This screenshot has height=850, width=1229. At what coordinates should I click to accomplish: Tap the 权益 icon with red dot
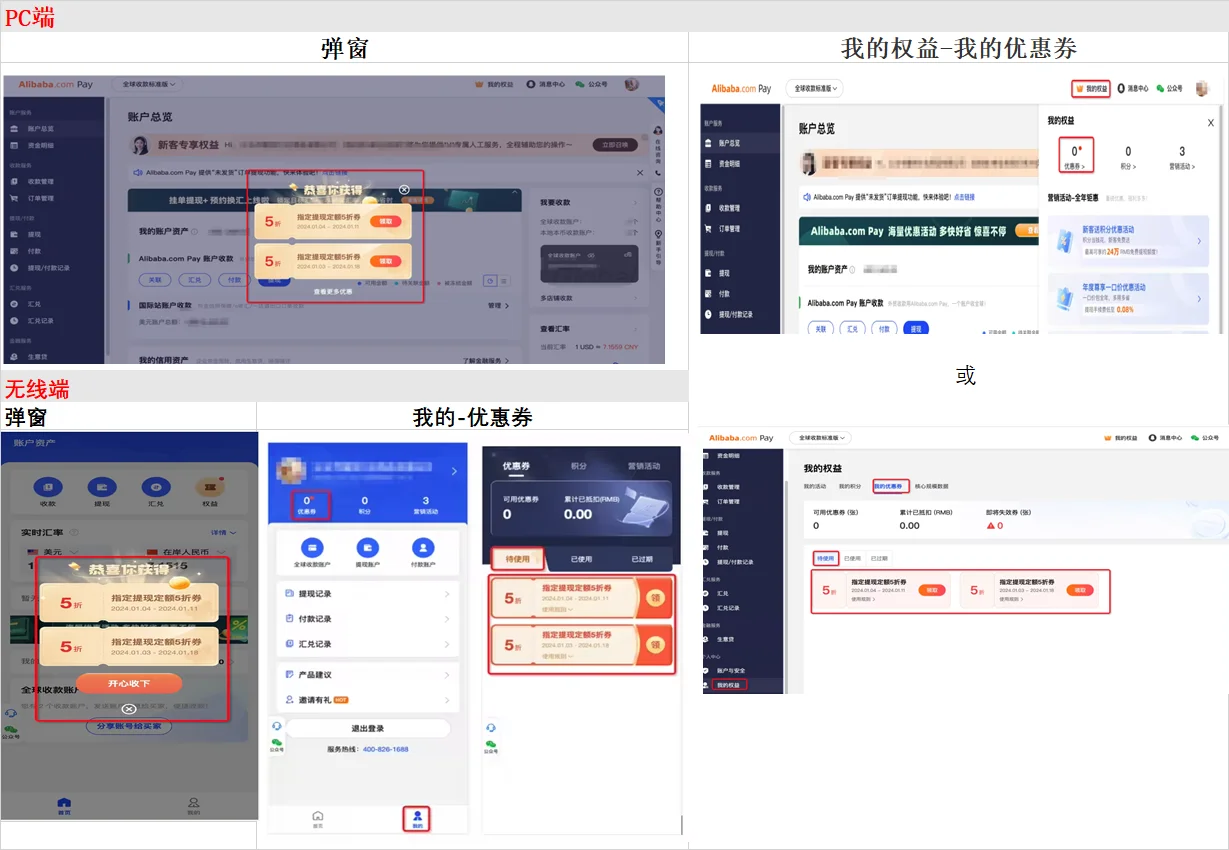[x=208, y=487]
